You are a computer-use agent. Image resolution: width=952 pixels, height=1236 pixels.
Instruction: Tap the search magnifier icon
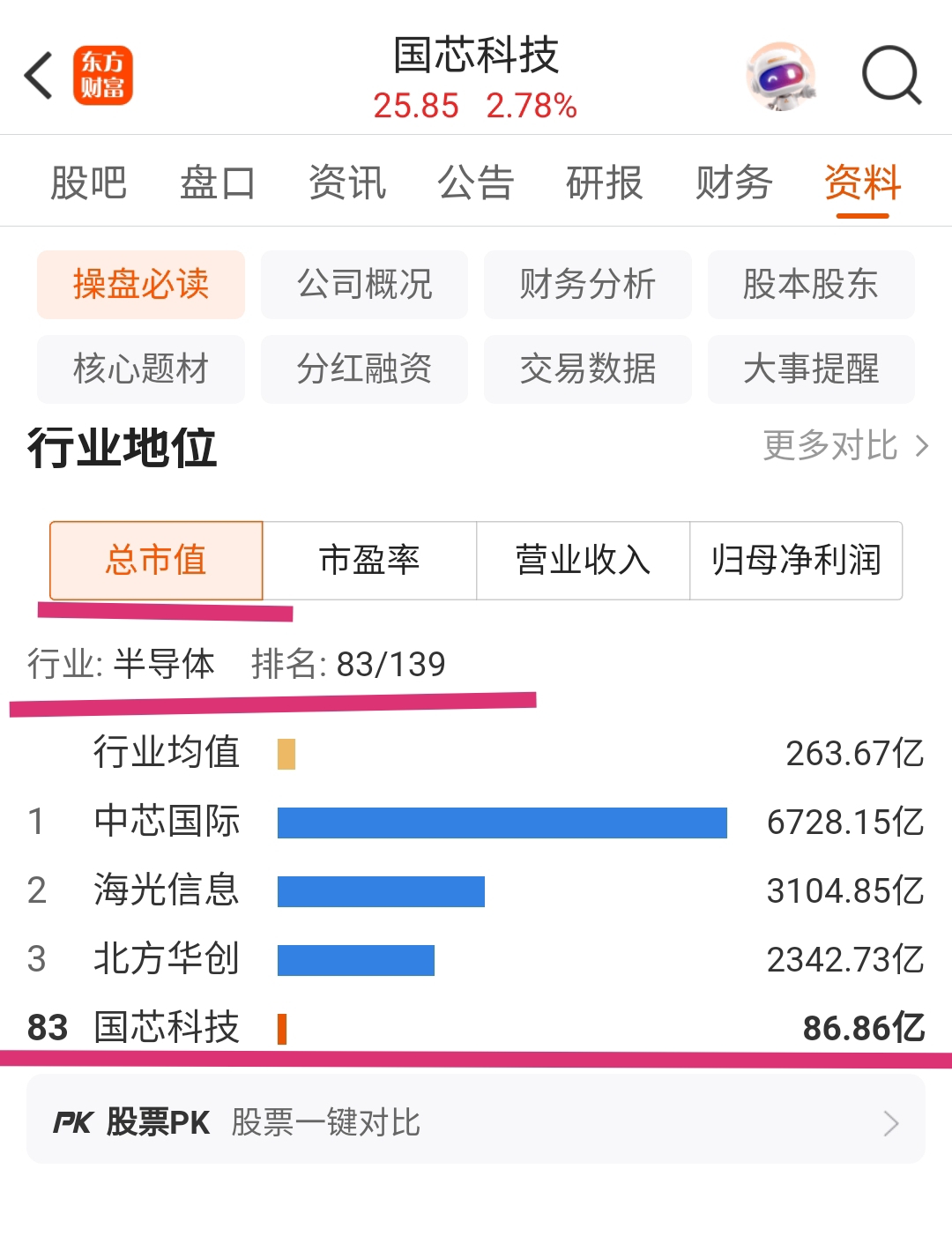click(891, 76)
